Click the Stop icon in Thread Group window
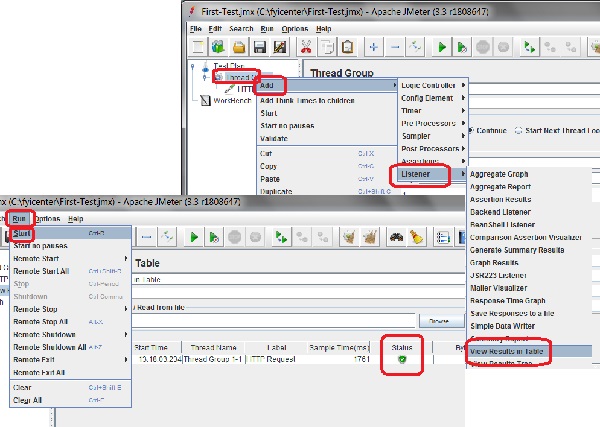Image resolution: width=600 pixels, height=427 pixels. pyautogui.click(x=483, y=47)
